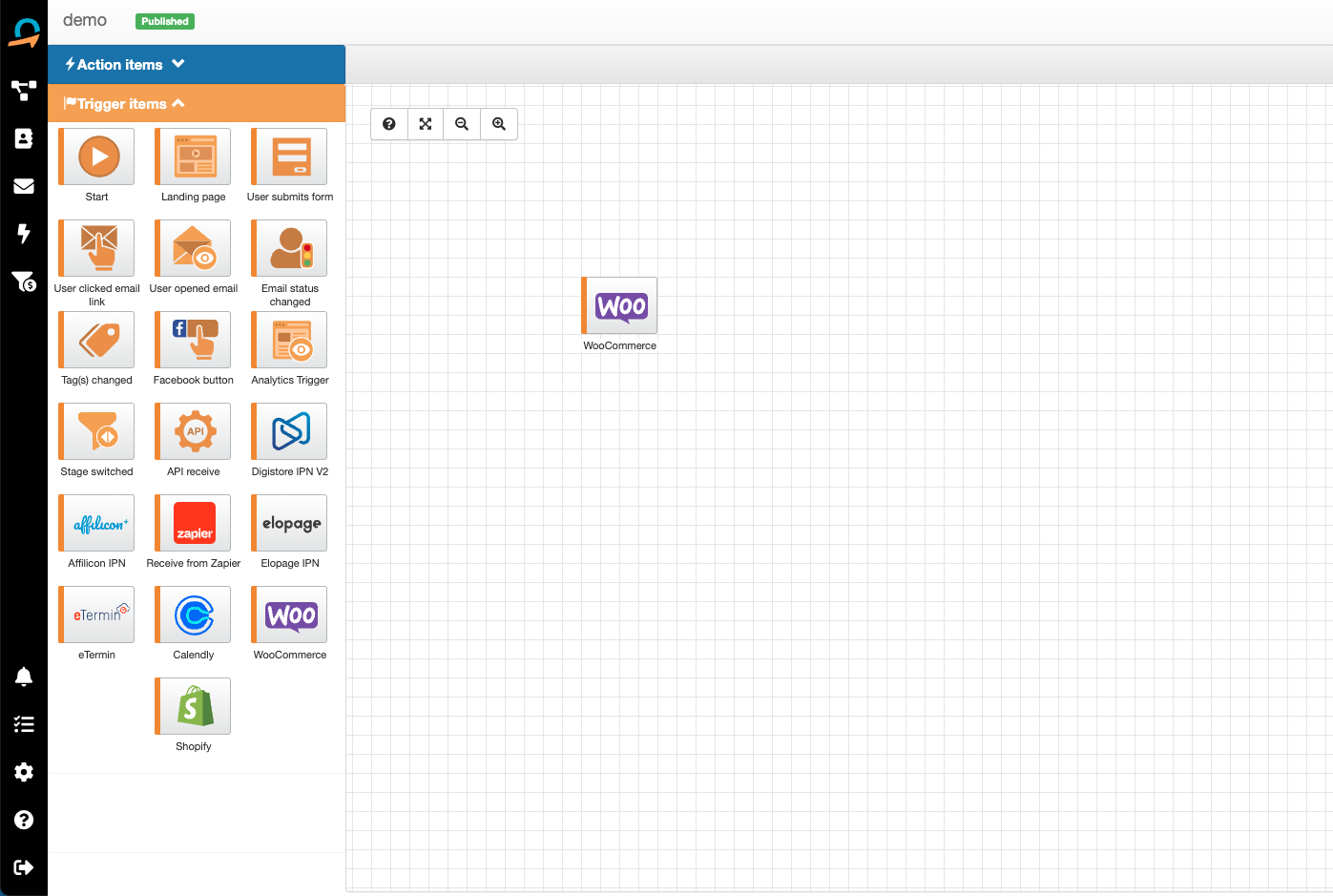
Task: Select WooCommerce trigger in the sidebar list
Action: click(289, 615)
